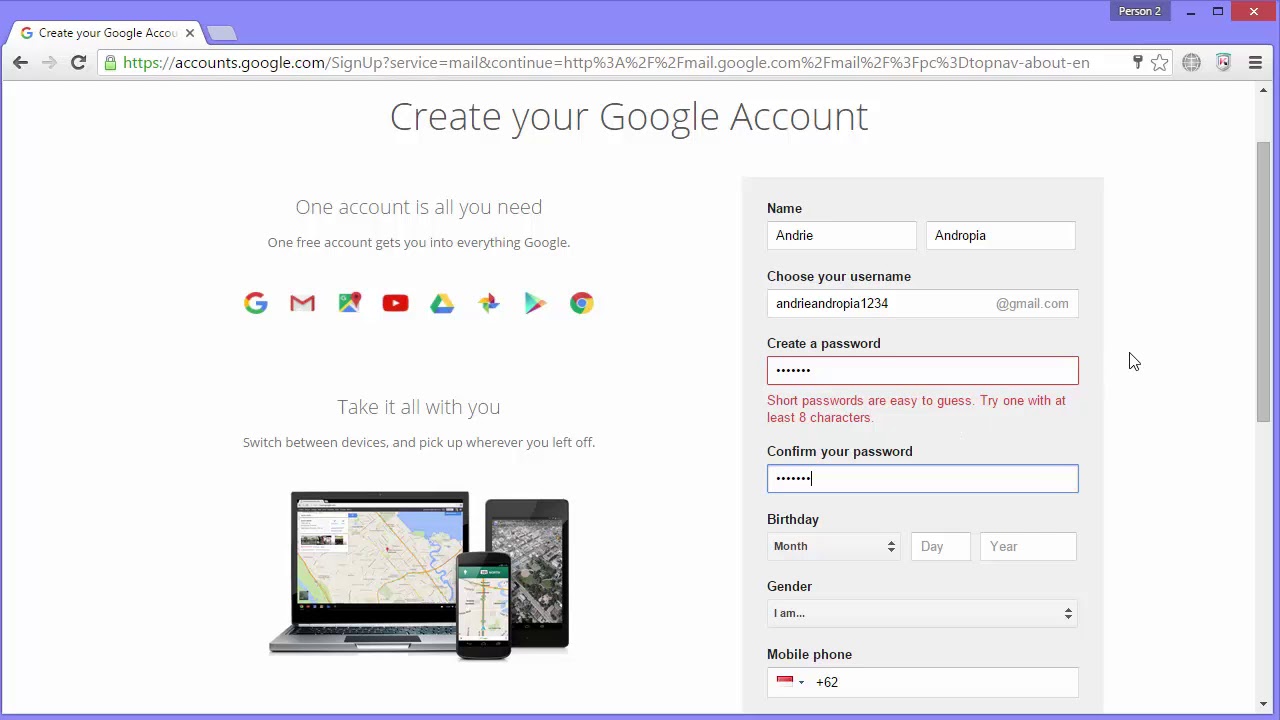The image size is (1280, 720).
Task: Click the last name field with Andropia
Action: [x=1001, y=235]
